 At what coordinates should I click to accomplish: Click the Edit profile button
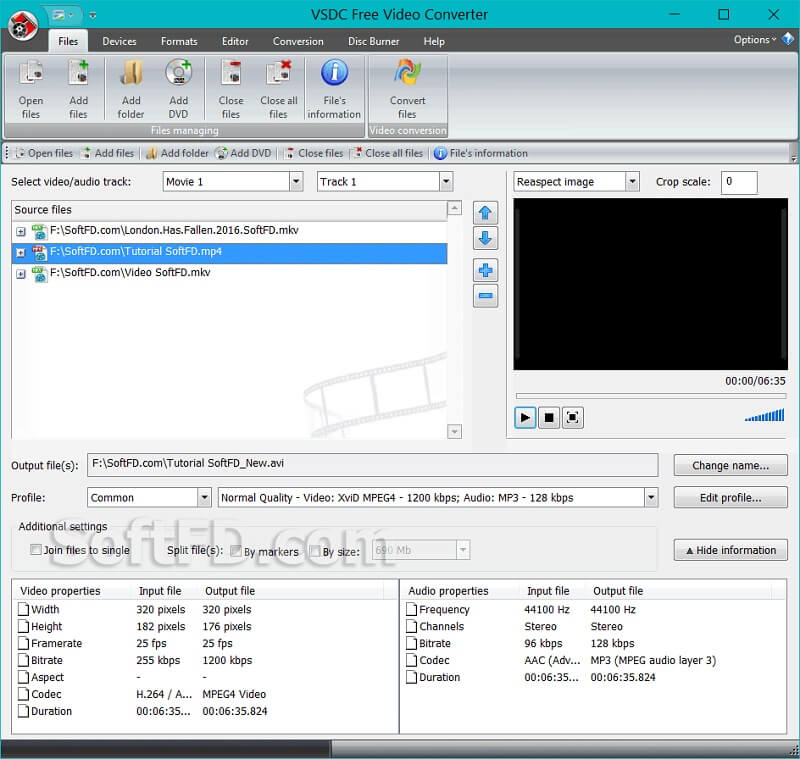point(730,497)
